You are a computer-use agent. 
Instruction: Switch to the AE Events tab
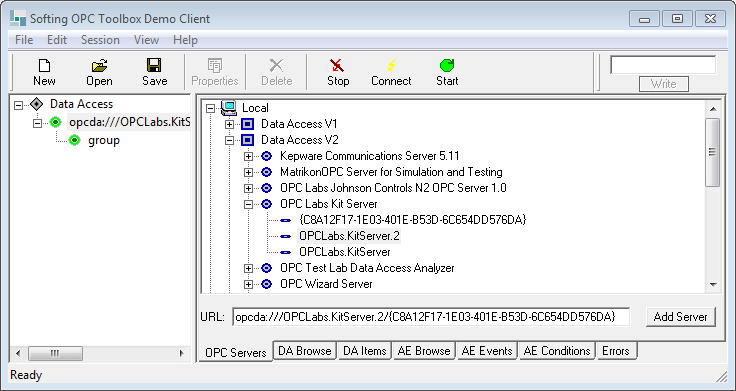coord(487,351)
